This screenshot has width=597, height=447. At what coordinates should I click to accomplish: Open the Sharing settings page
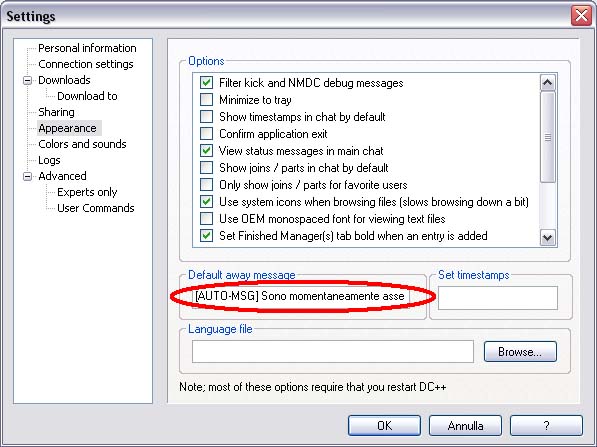[x=56, y=112]
